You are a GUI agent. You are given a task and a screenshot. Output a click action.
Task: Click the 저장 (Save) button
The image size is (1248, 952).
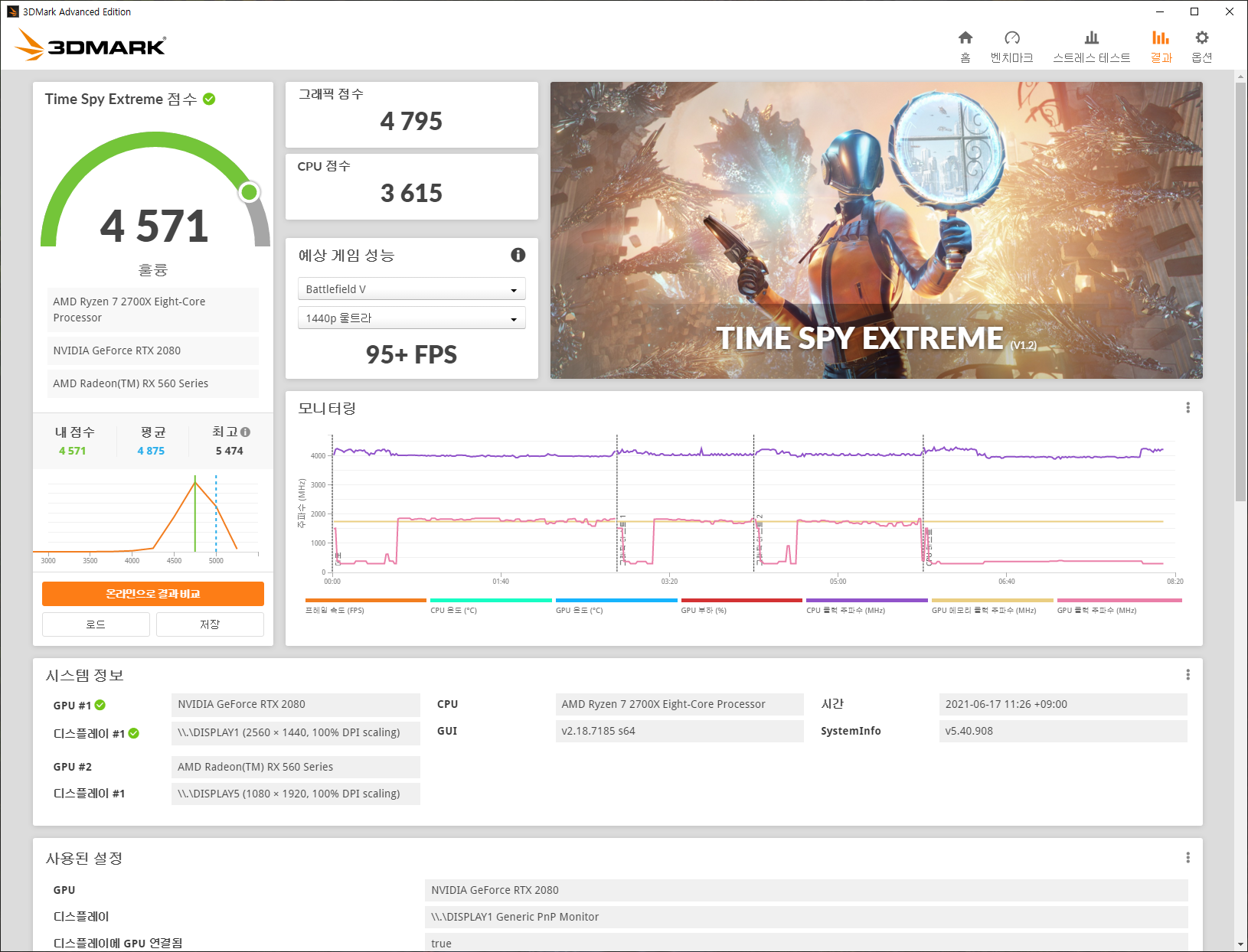coord(210,624)
